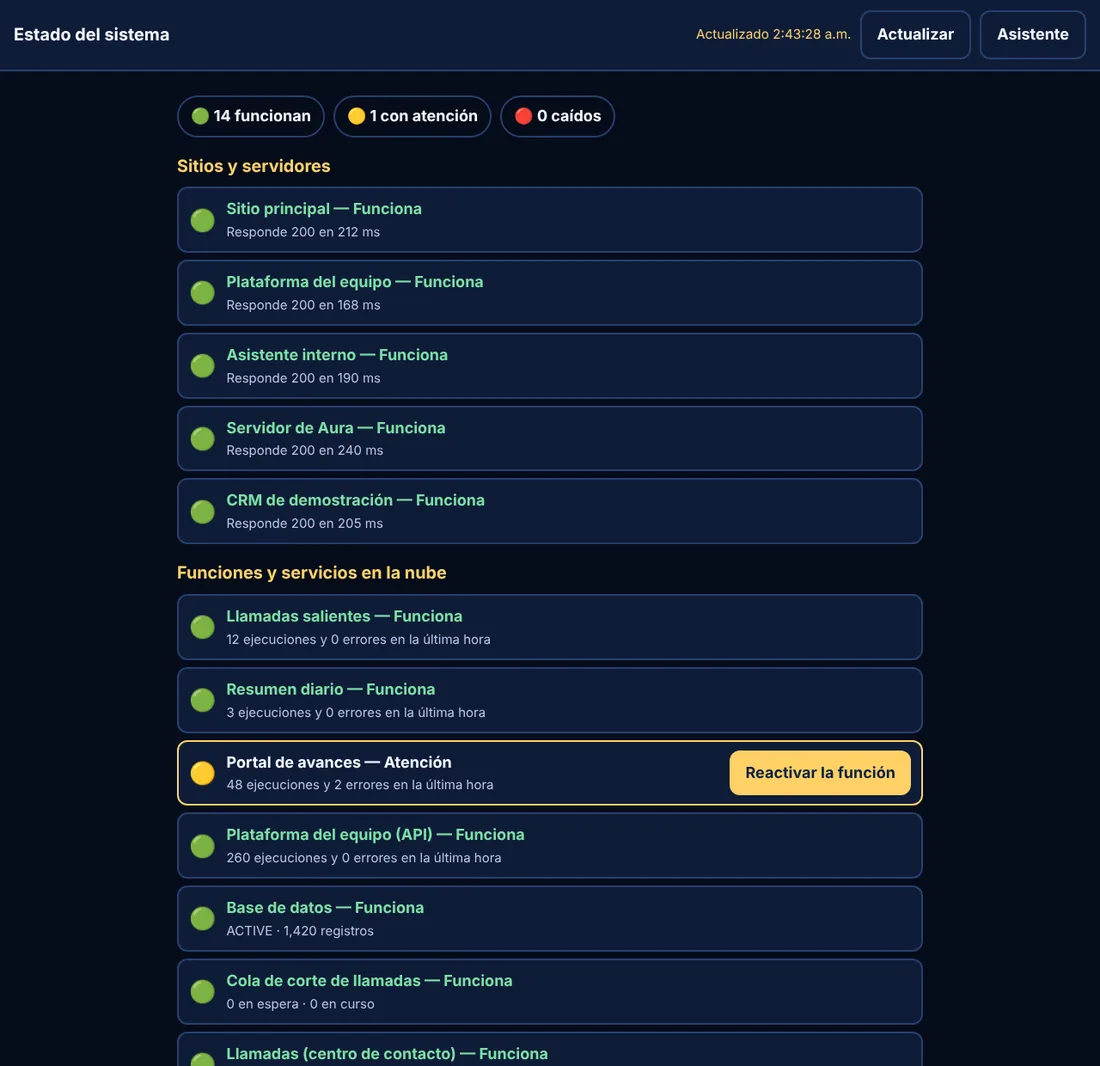Click green dot in '14 funcionan' pill
Image resolution: width=1100 pixels, height=1066 pixels.
(200, 116)
